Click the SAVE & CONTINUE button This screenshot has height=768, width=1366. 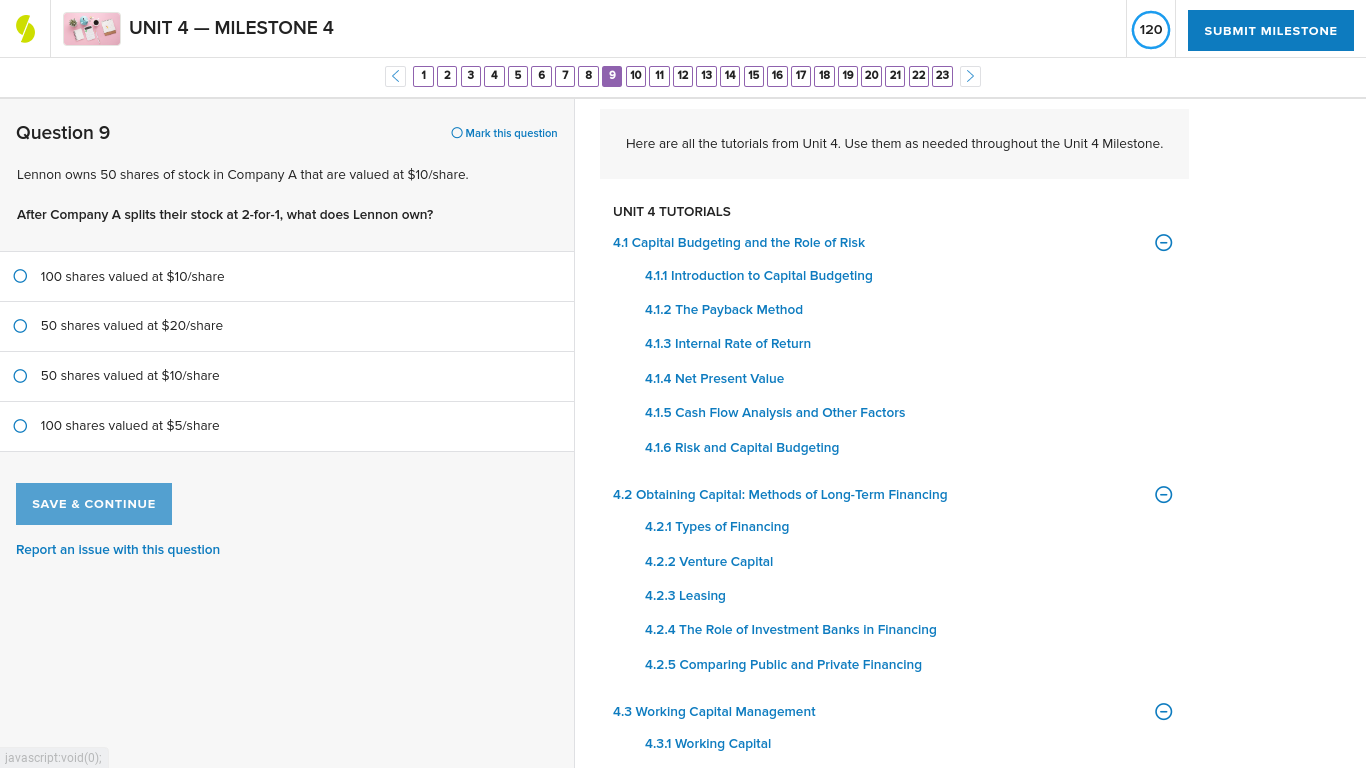tap(93, 503)
